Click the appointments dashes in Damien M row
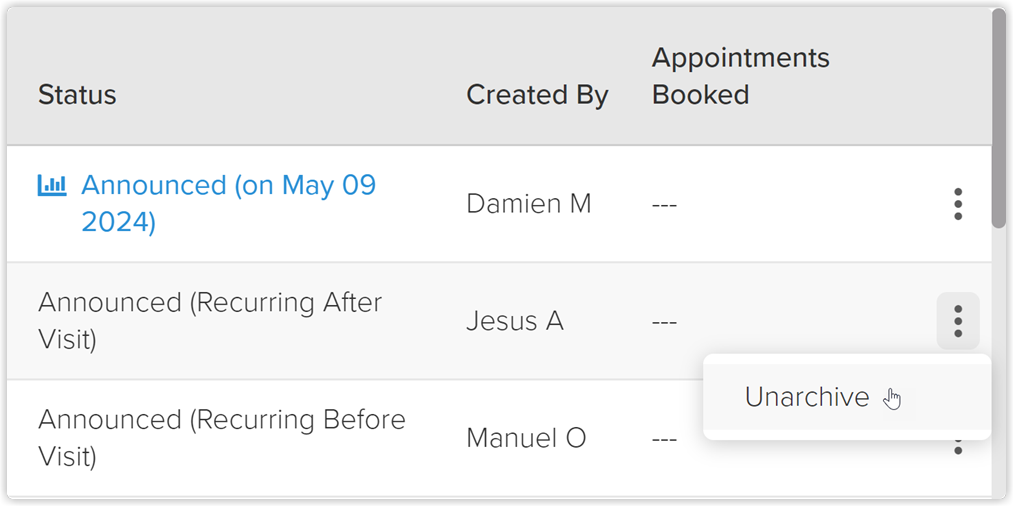 [x=664, y=206]
